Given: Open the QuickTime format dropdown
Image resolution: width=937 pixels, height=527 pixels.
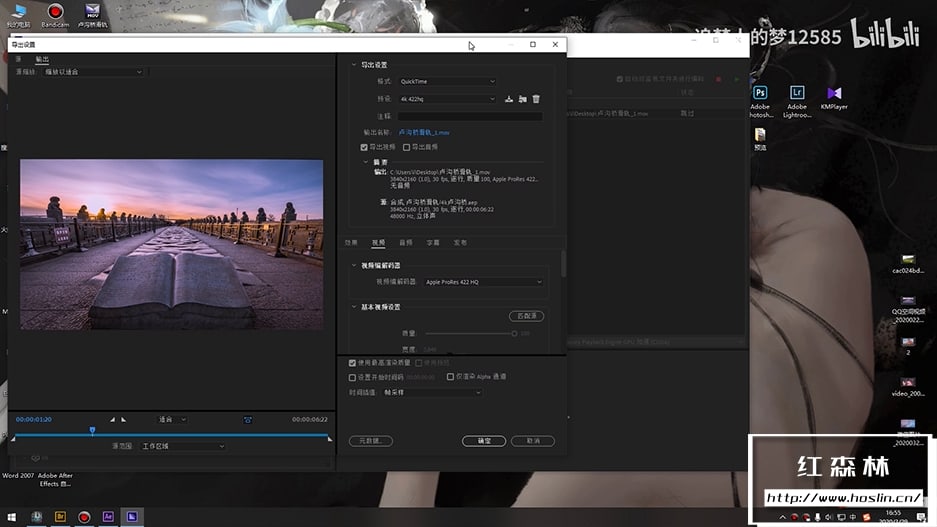Looking at the screenshot, I should pos(447,81).
